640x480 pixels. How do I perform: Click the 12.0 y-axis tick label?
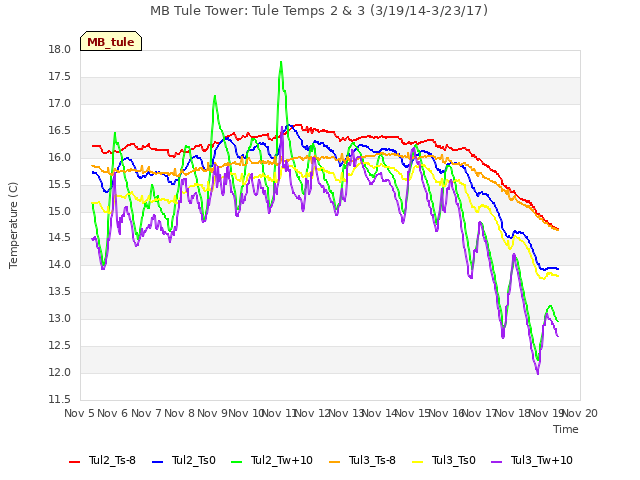point(60,373)
